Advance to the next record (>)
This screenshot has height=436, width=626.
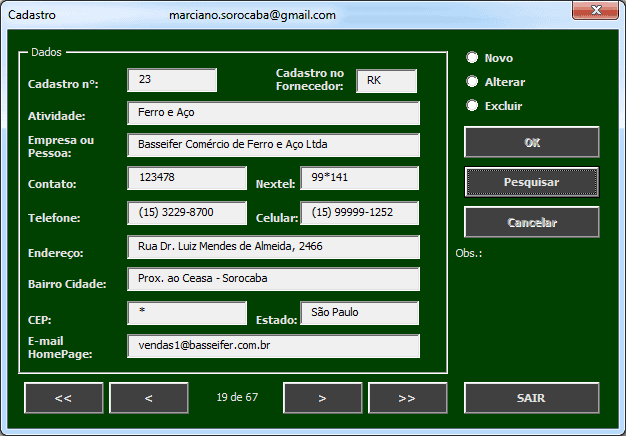(322, 398)
